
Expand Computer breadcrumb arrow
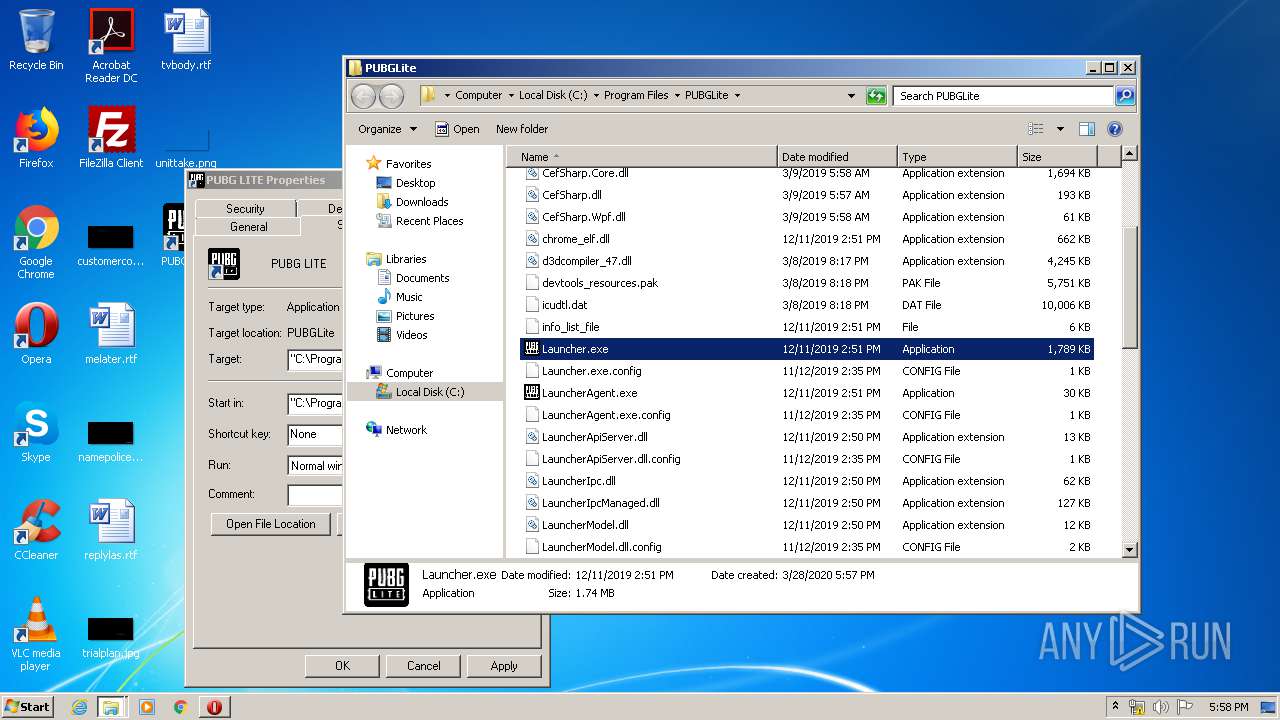tap(511, 96)
